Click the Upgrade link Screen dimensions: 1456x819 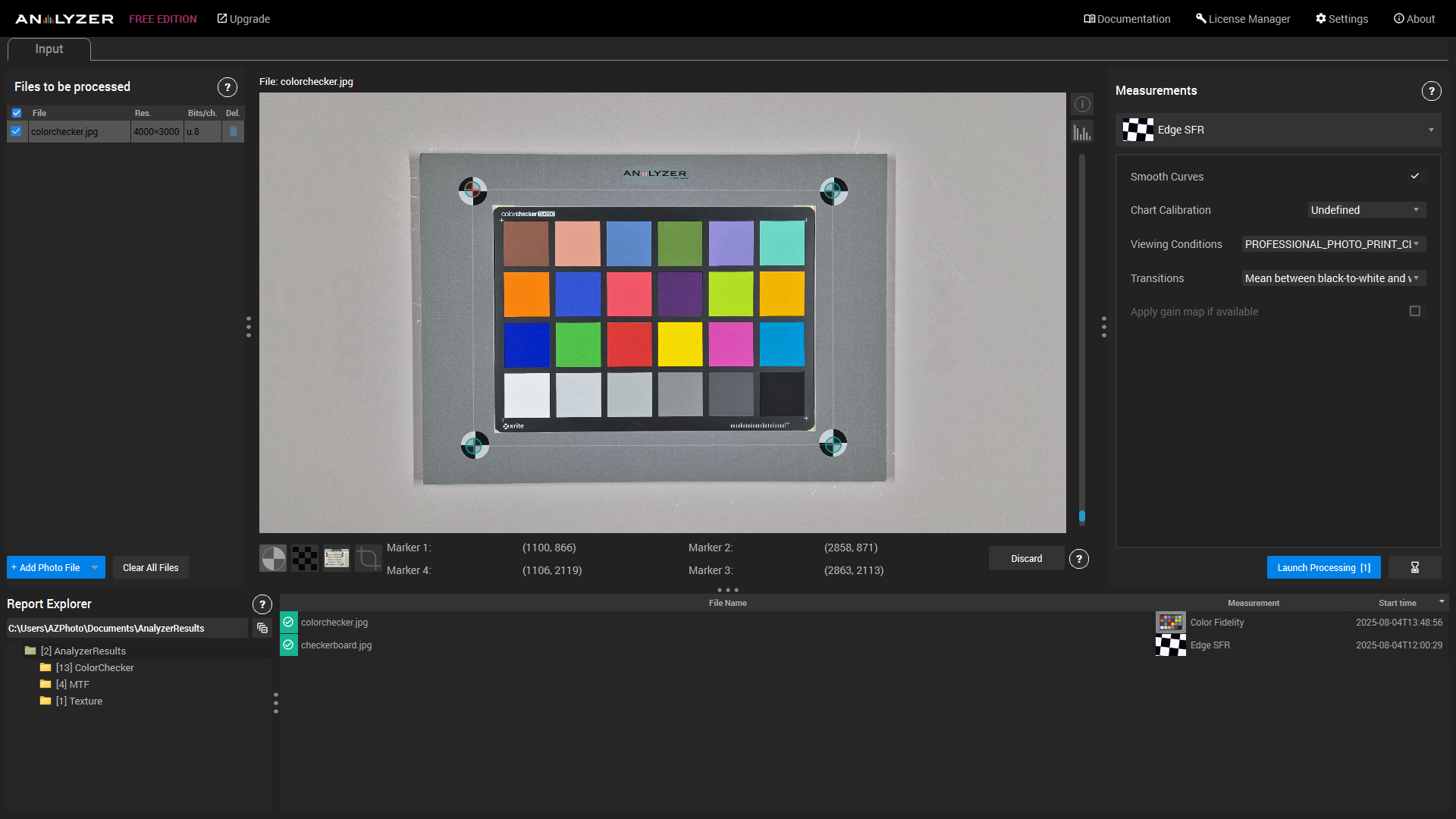tap(243, 19)
